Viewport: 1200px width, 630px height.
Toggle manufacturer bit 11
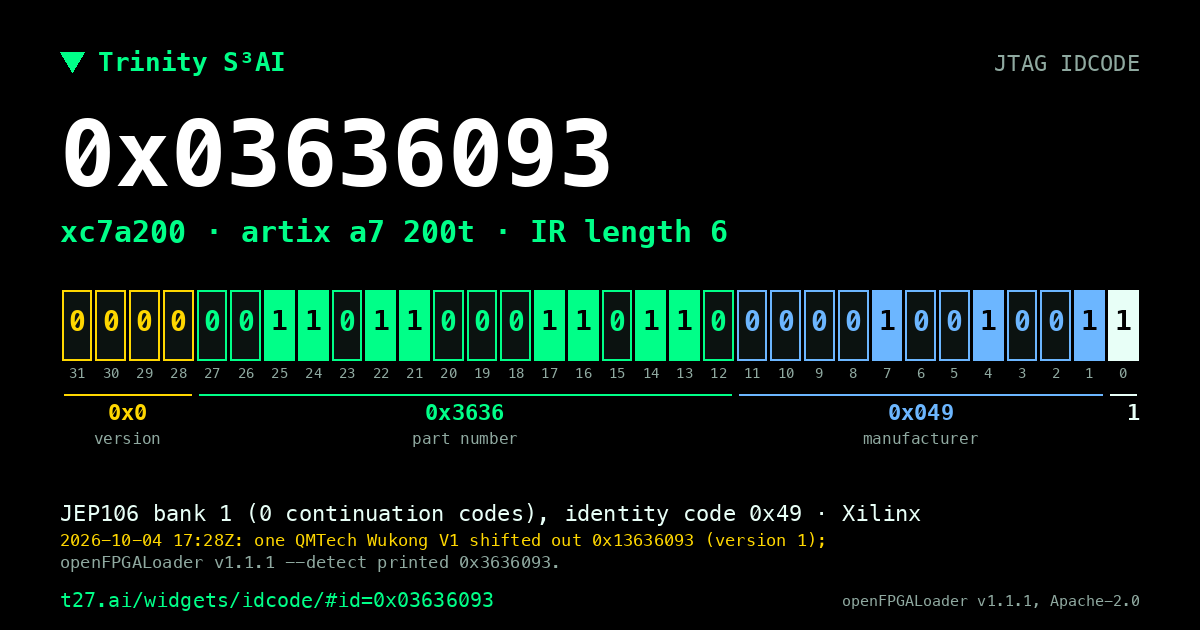click(x=752, y=325)
